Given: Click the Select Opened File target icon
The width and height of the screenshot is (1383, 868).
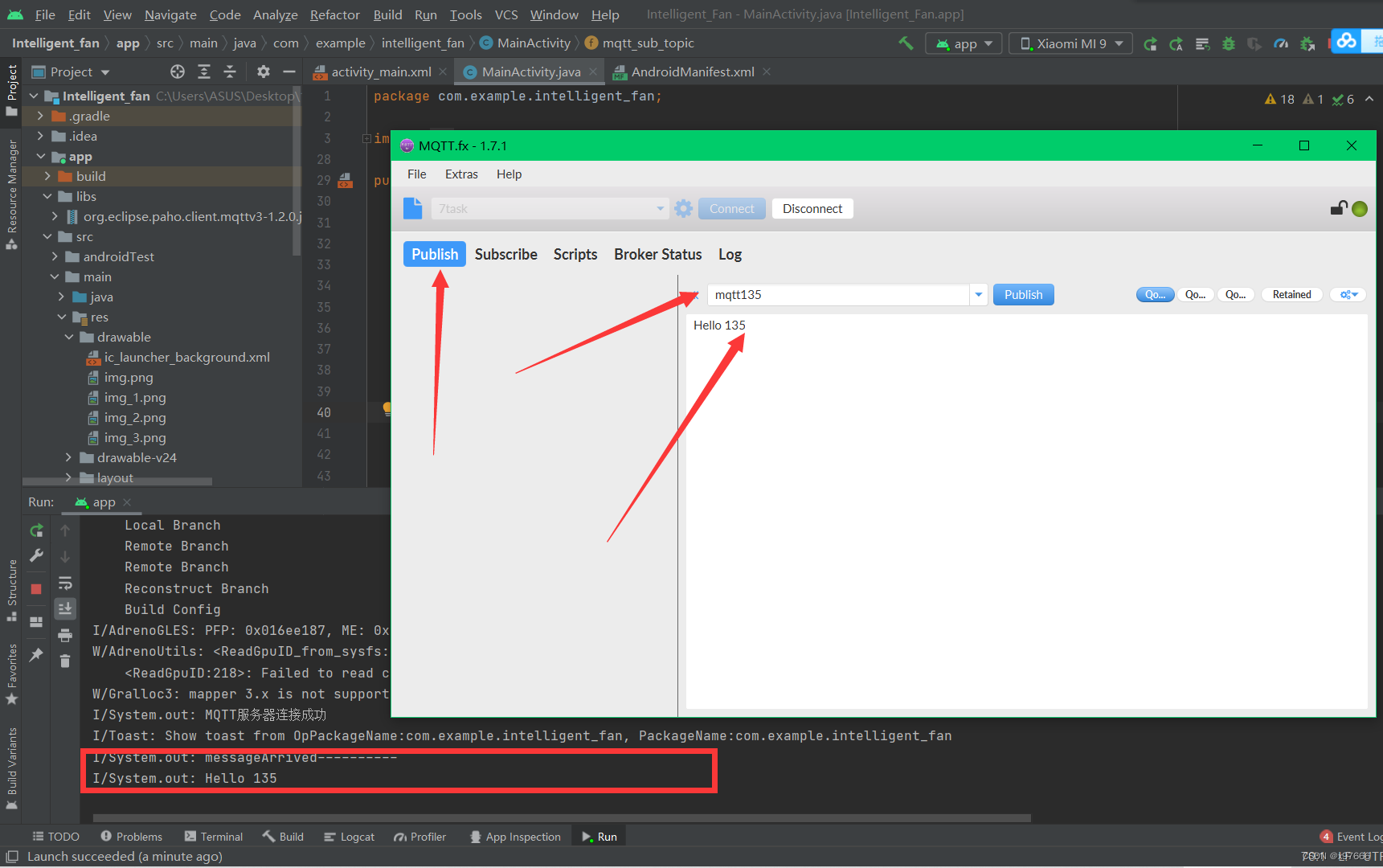Looking at the screenshot, I should [178, 72].
